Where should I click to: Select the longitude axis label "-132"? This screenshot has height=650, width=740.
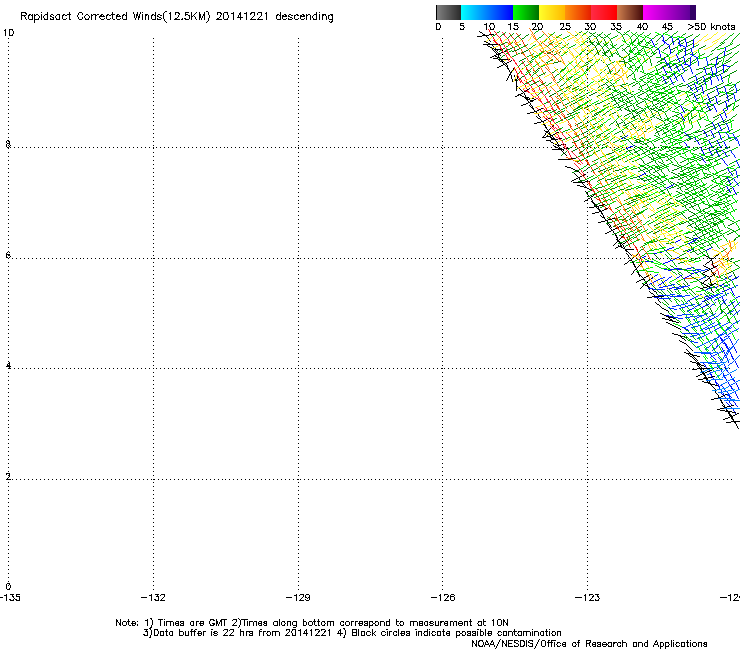pos(153,598)
